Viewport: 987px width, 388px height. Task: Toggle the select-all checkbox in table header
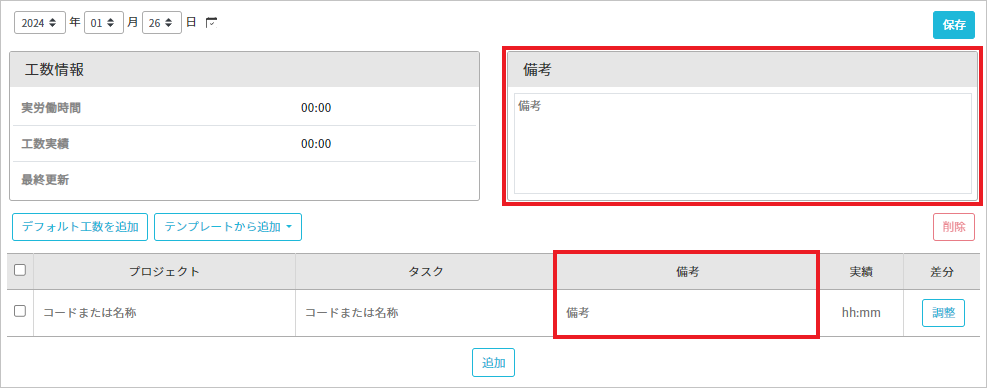(x=20, y=270)
